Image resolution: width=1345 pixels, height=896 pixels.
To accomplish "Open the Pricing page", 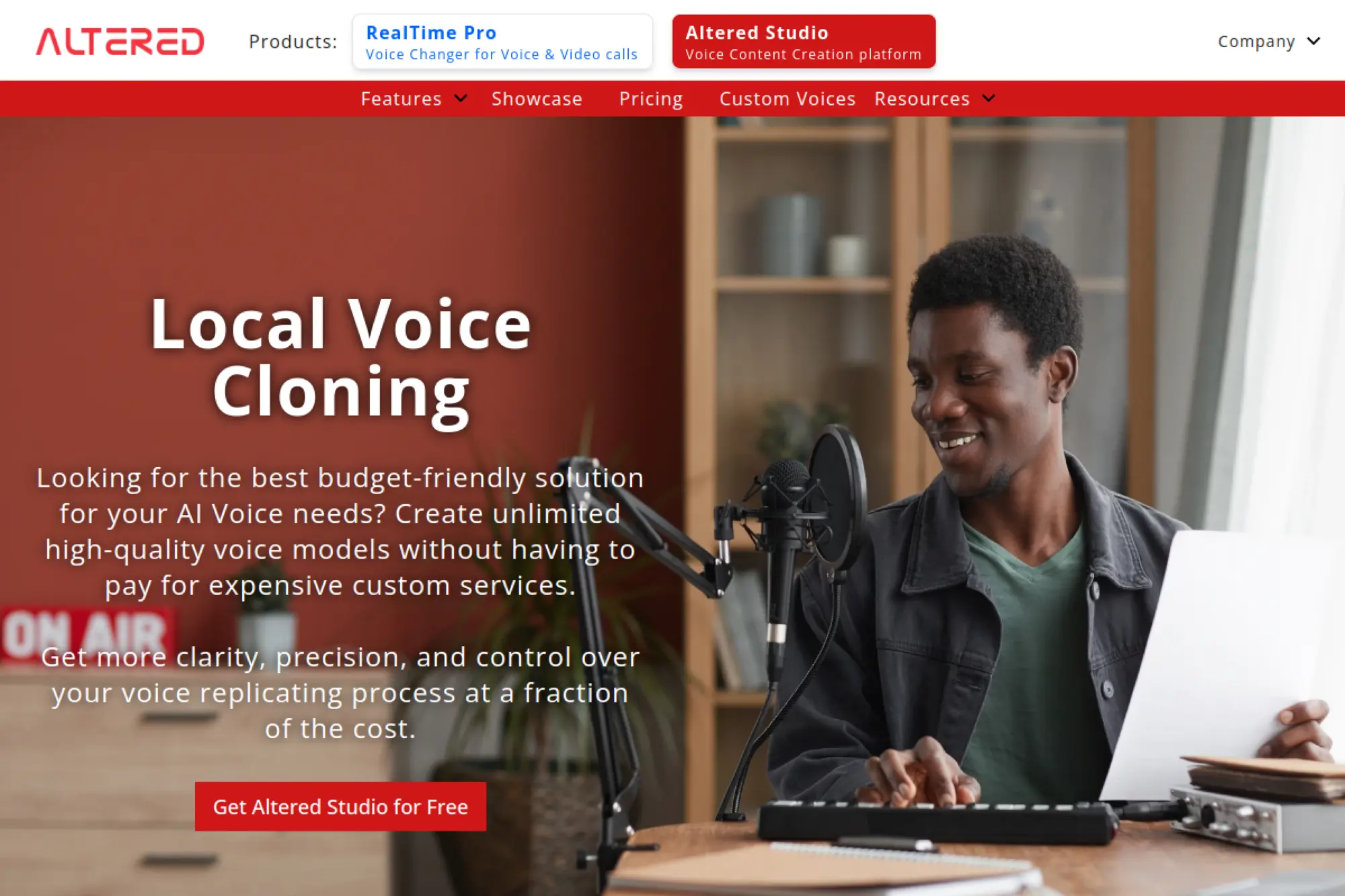I will 650,99.
